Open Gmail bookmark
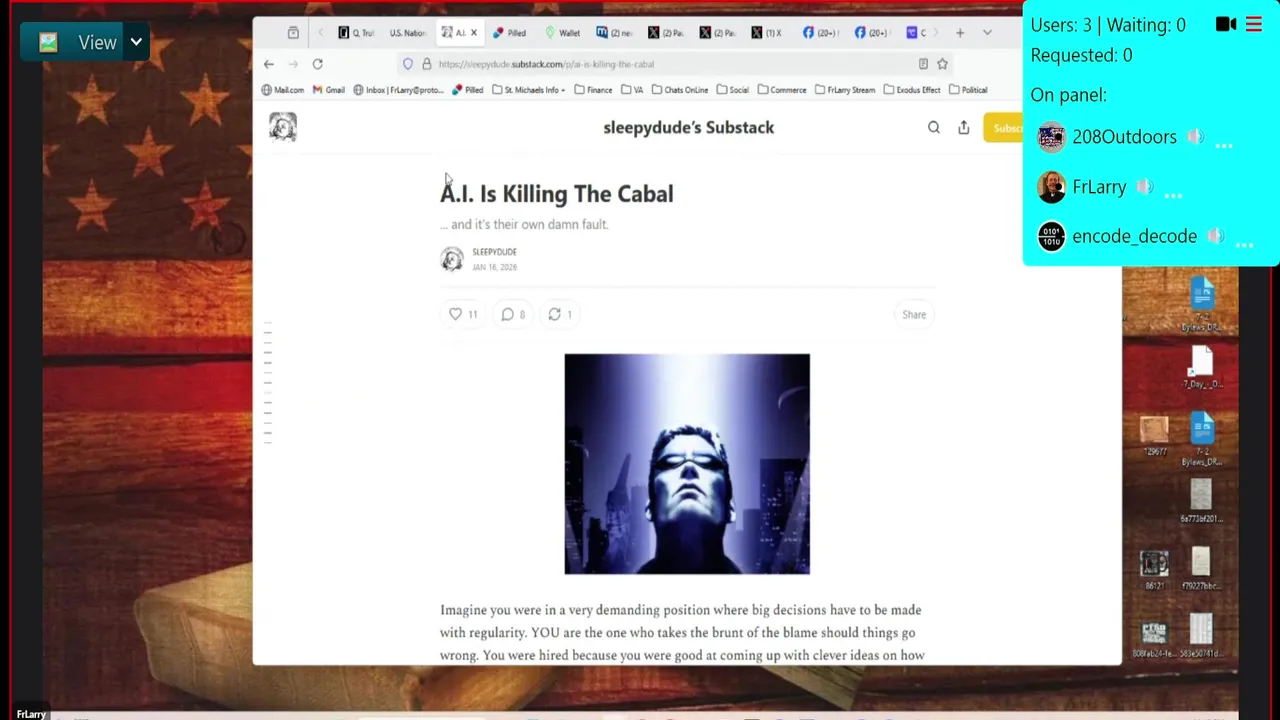 (x=329, y=90)
